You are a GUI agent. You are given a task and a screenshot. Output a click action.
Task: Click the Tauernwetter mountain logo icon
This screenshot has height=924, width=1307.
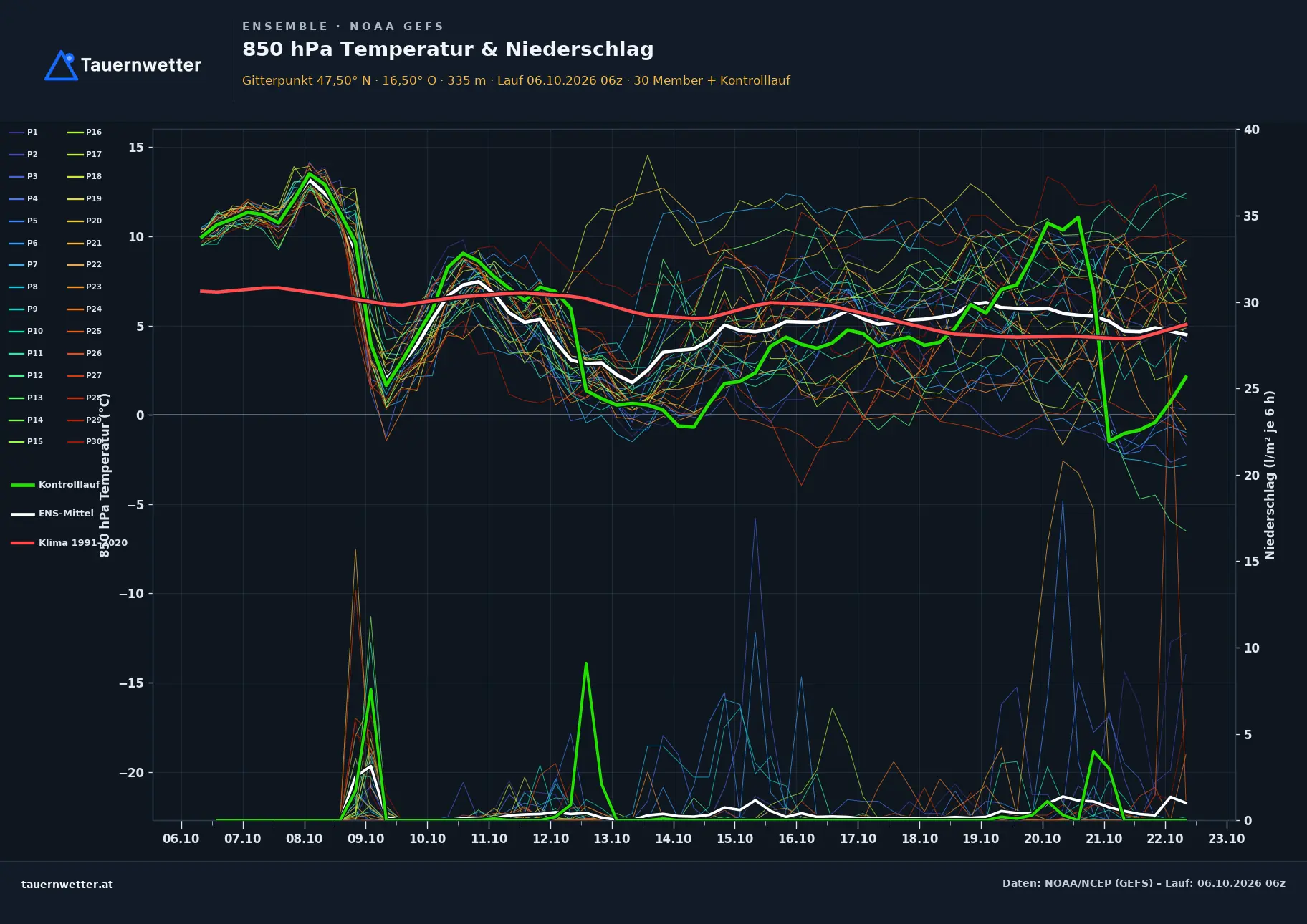click(61, 65)
